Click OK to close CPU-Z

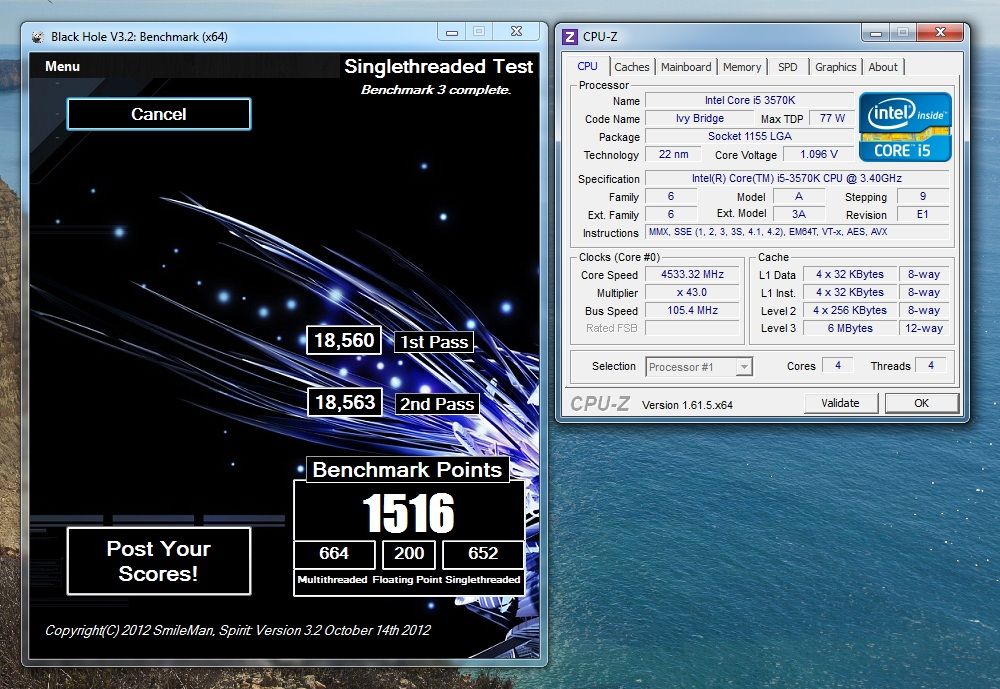tap(922, 403)
